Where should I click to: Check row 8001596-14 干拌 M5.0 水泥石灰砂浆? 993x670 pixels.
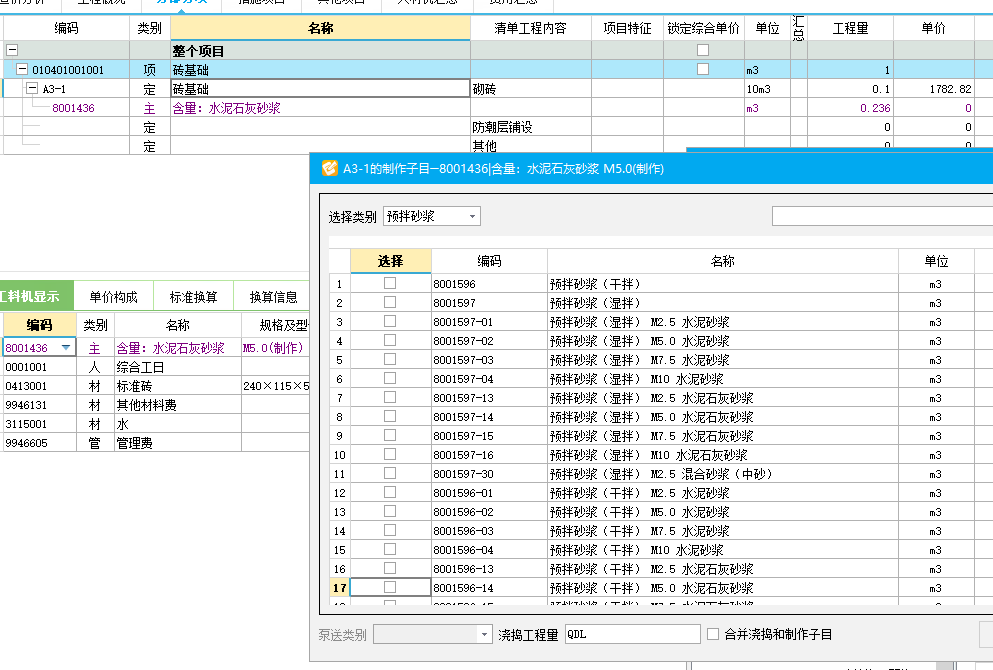[x=390, y=588]
